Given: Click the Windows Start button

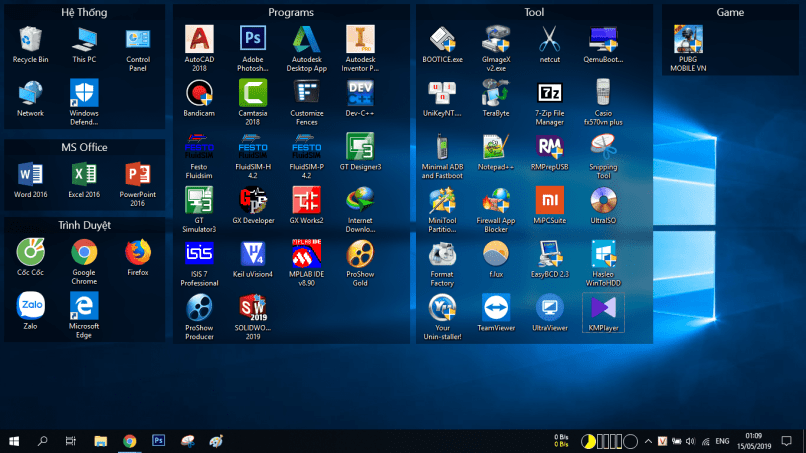Looking at the screenshot, I should coord(15,440).
